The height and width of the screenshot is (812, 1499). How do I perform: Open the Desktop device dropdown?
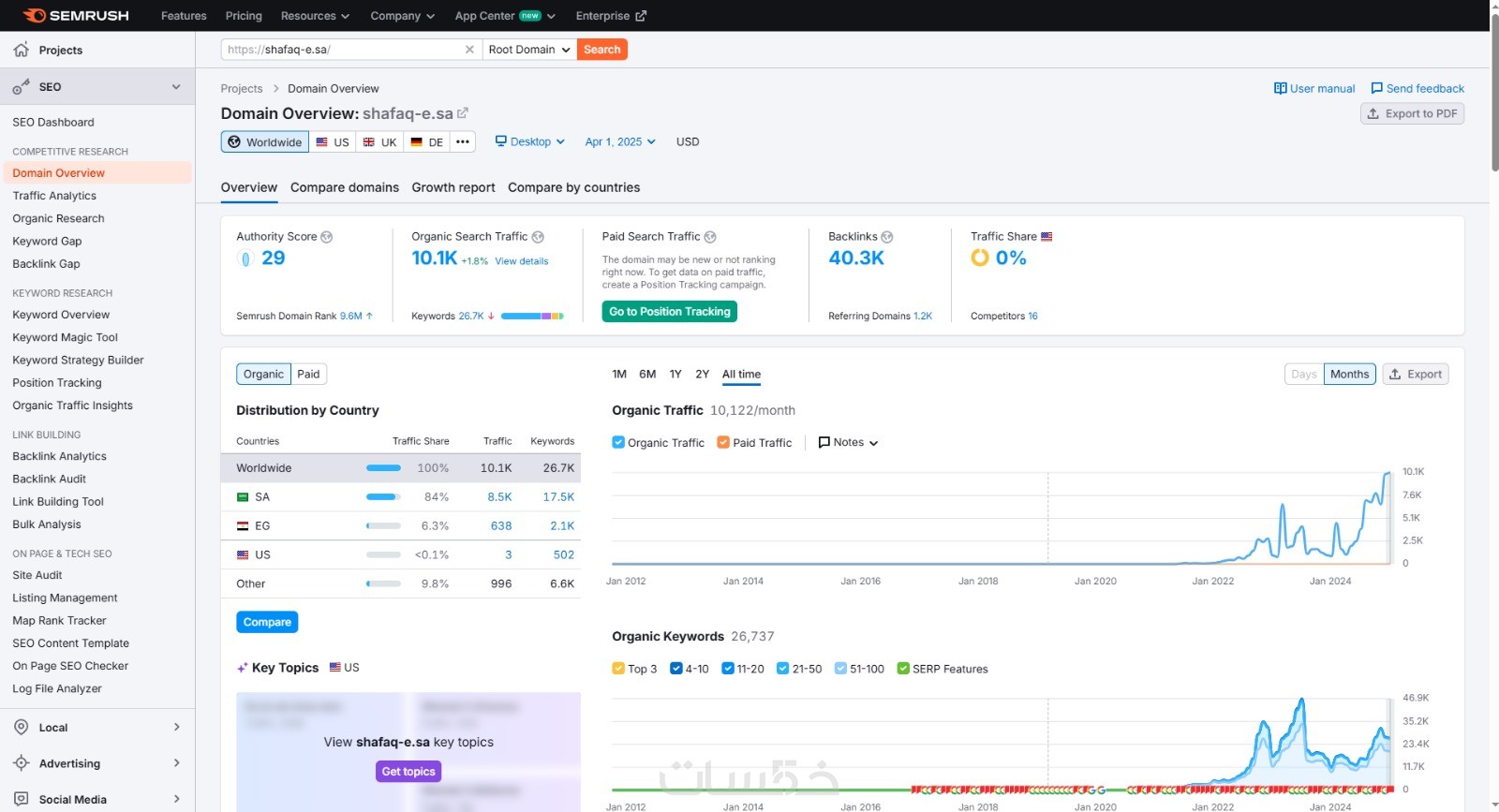[x=530, y=141]
